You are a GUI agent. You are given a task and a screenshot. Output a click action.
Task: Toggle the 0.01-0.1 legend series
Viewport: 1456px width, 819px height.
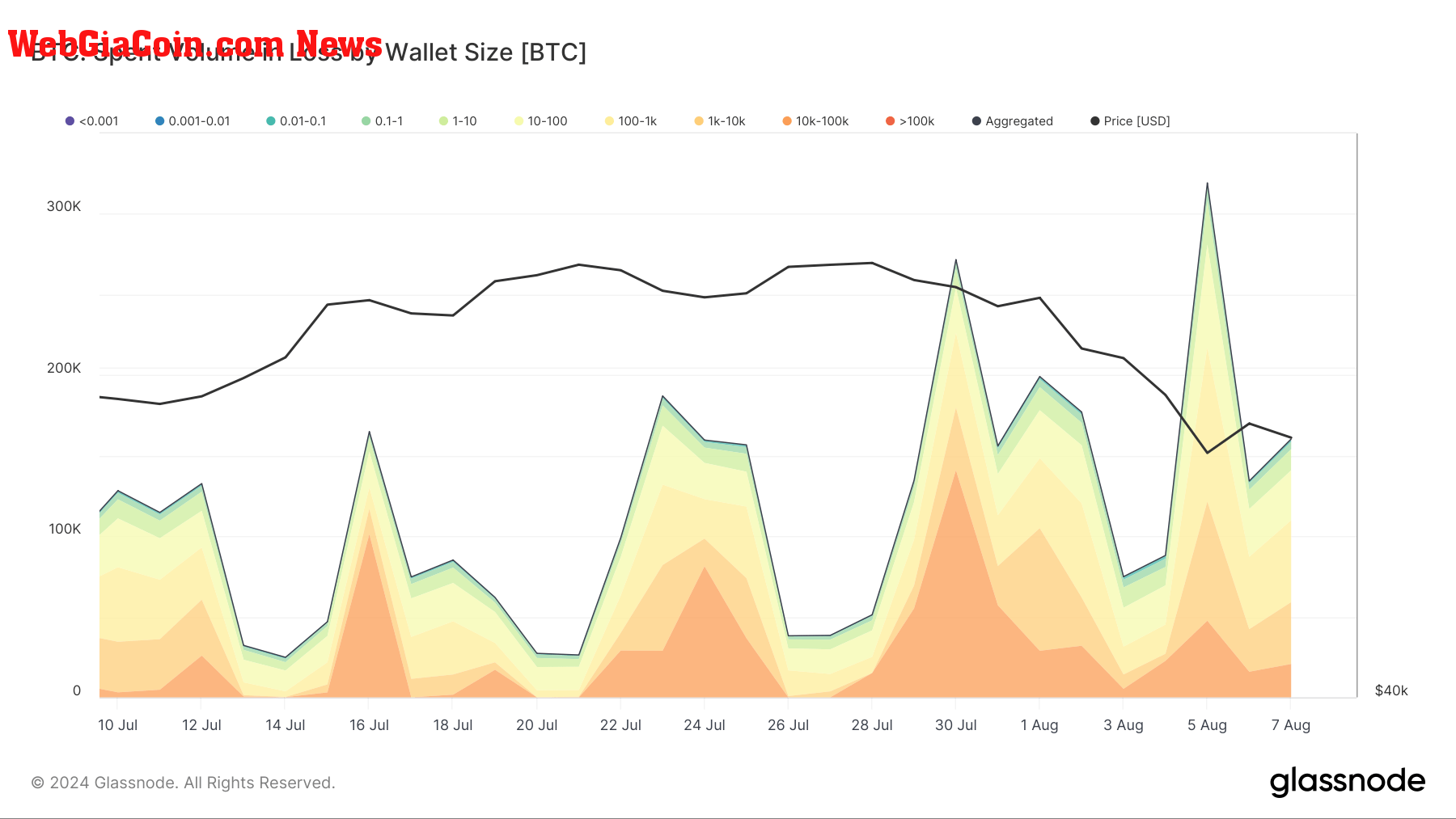pyautogui.click(x=296, y=121)
